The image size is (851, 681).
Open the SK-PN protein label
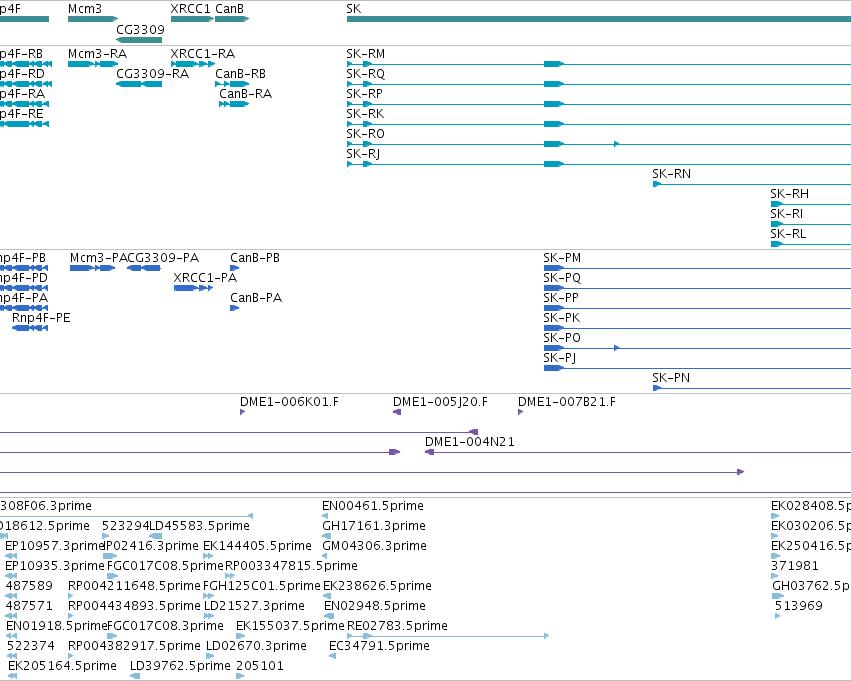point(671,378)
